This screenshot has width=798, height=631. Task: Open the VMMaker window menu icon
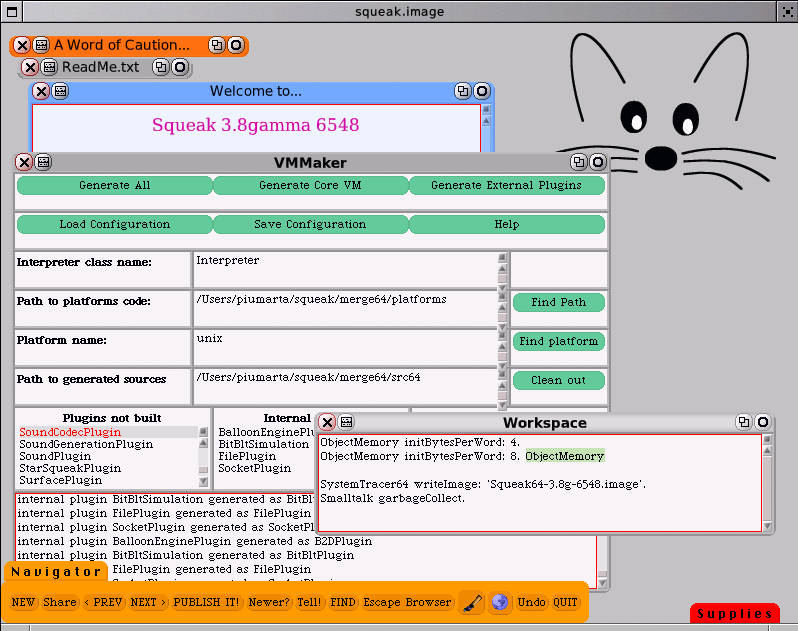43,162
